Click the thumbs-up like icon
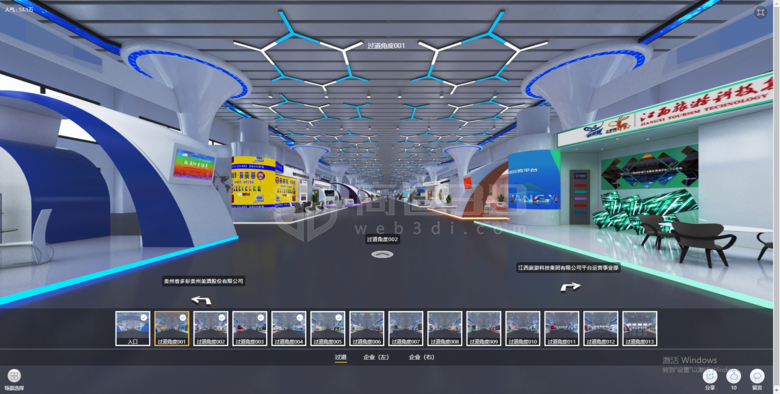Screen dimensions: 780x394 pyautogui.click(x=733, y=376)
